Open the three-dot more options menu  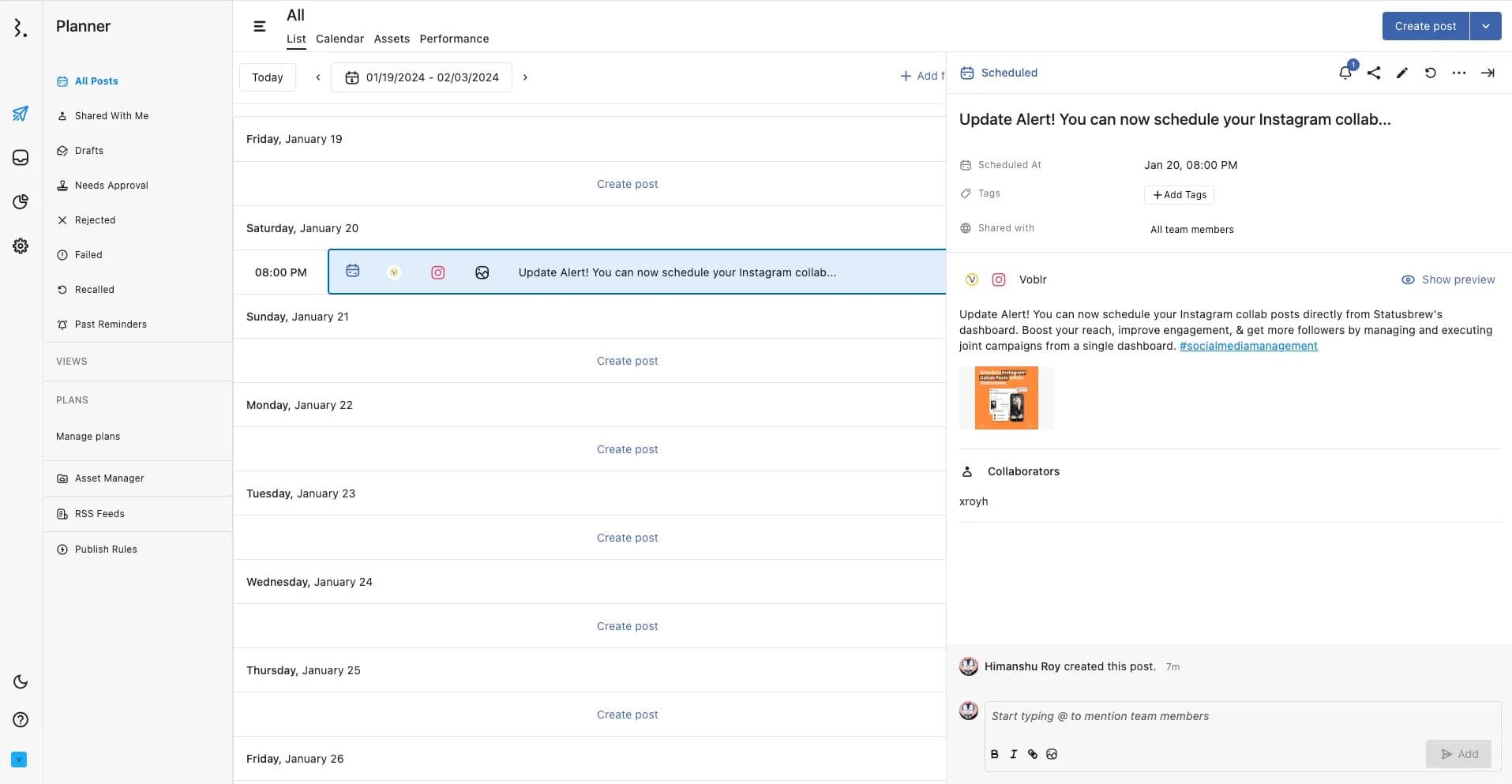click(1459, 73)
